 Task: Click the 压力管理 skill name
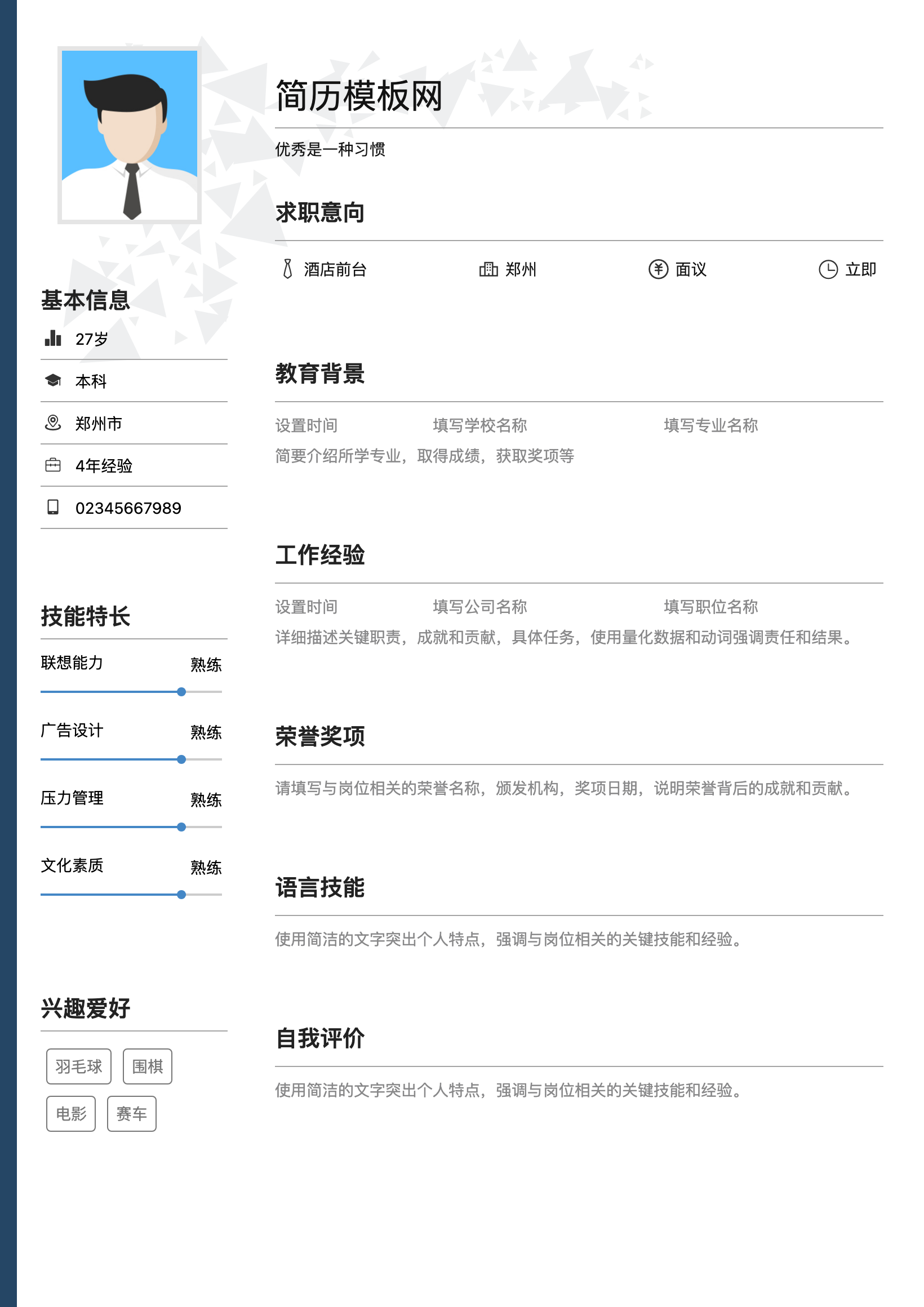(x=72, y=798)
